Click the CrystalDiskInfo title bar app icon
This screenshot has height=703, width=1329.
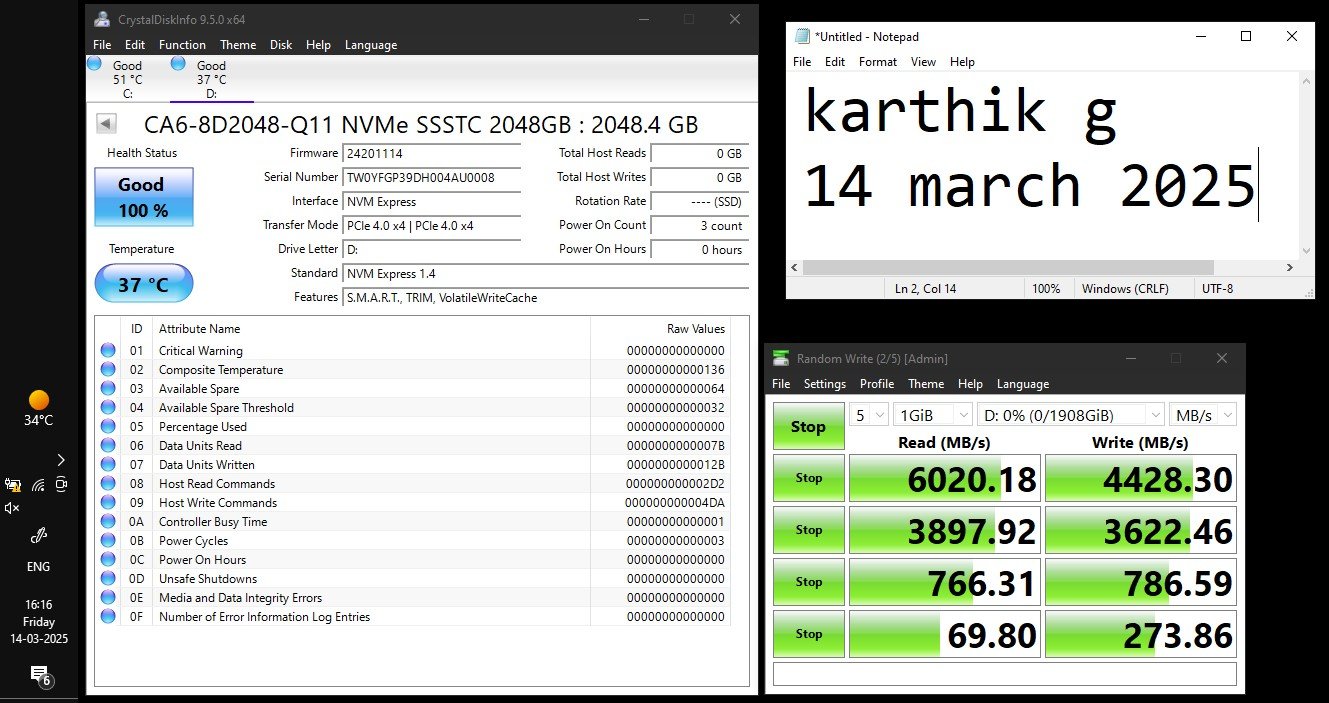pyautogui.click(x=103, y=19)
